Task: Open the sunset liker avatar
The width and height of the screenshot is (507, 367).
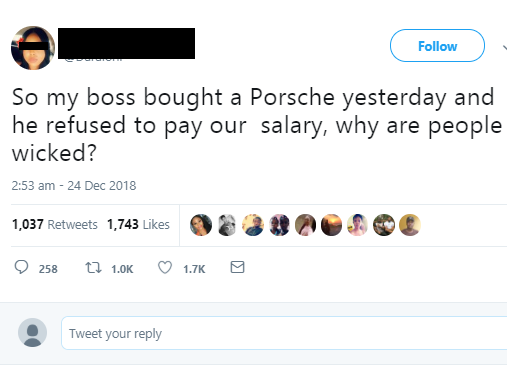Action: 331,225
